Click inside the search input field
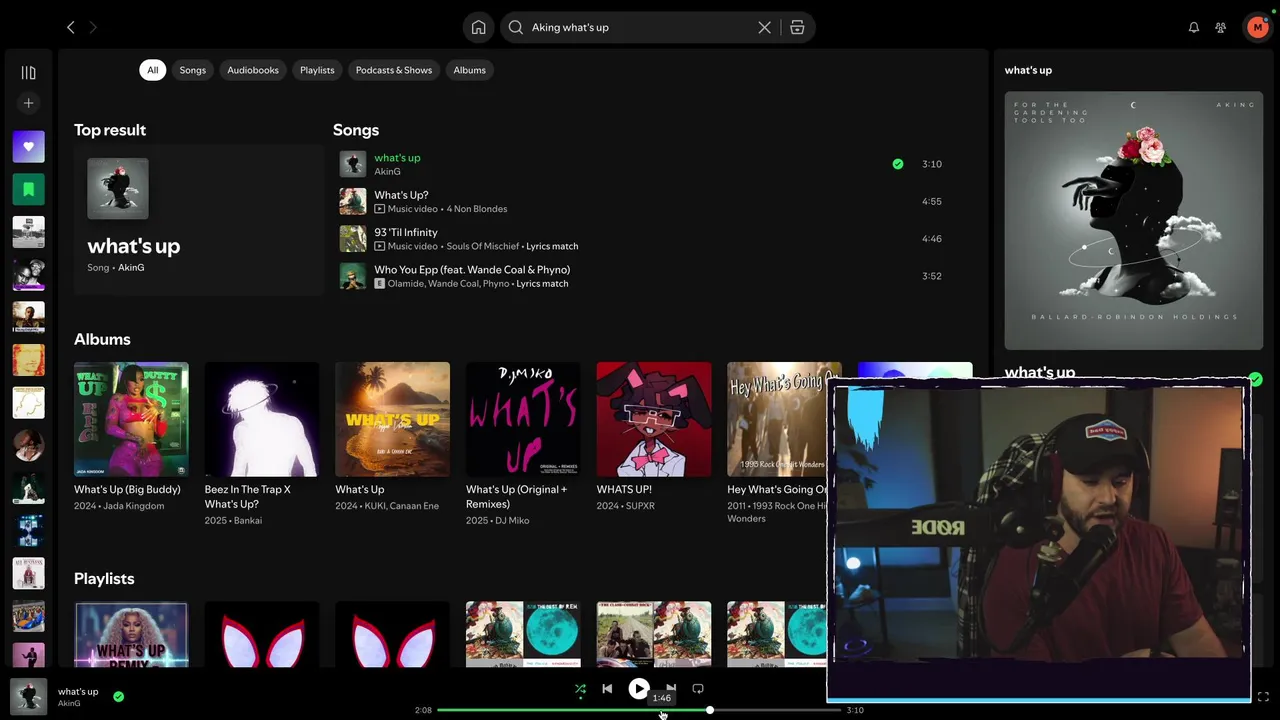Screen dimensions: 1280x720 click(640, 28)
